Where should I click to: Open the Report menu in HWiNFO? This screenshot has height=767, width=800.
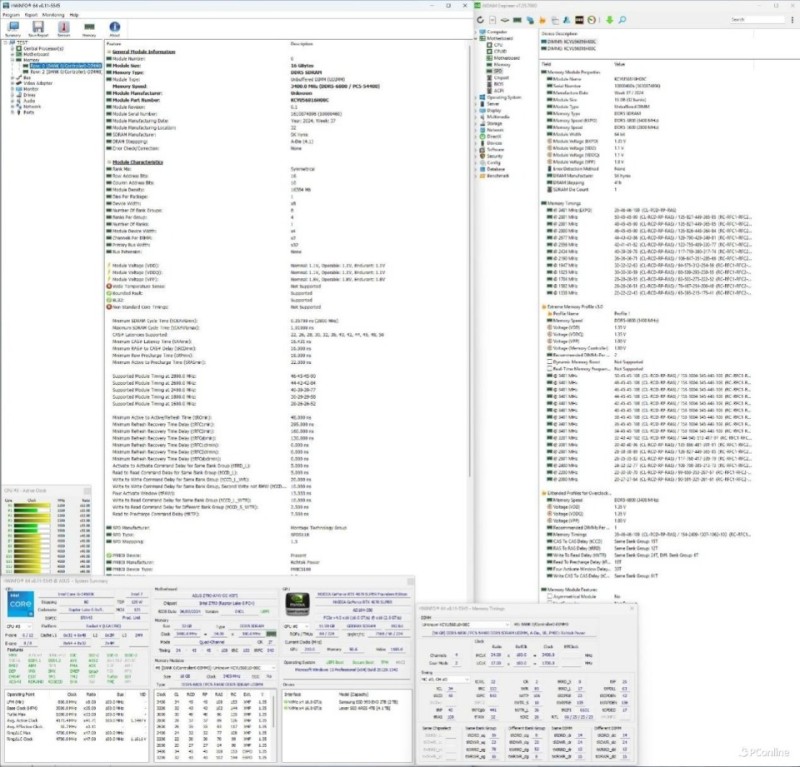coord(31,15)
